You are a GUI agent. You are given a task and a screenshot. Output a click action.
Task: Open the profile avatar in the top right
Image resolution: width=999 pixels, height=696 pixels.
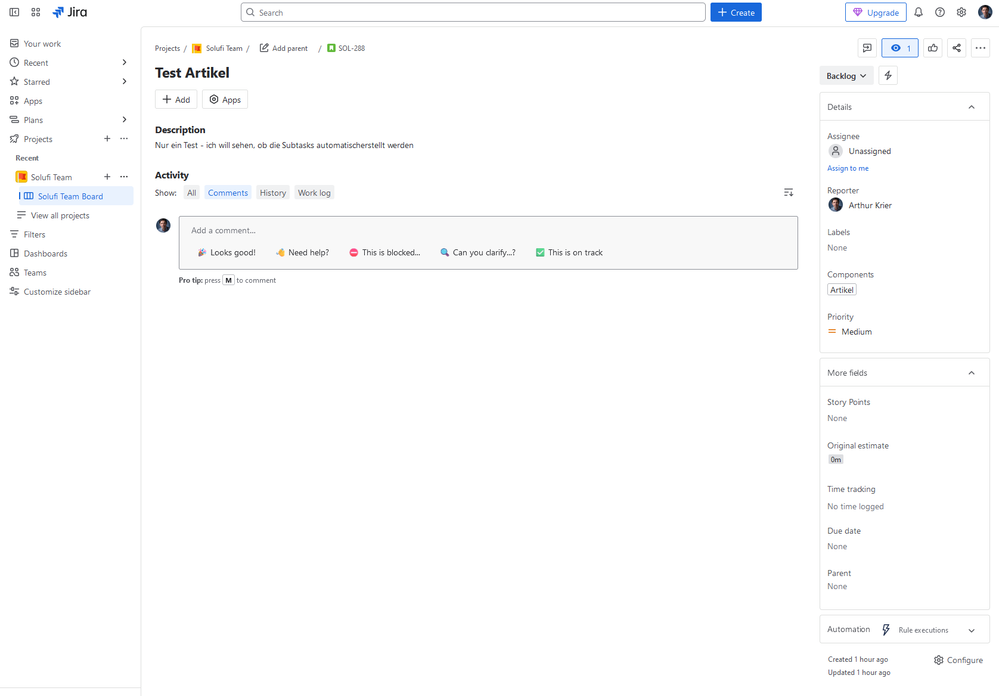coord(985,12)
